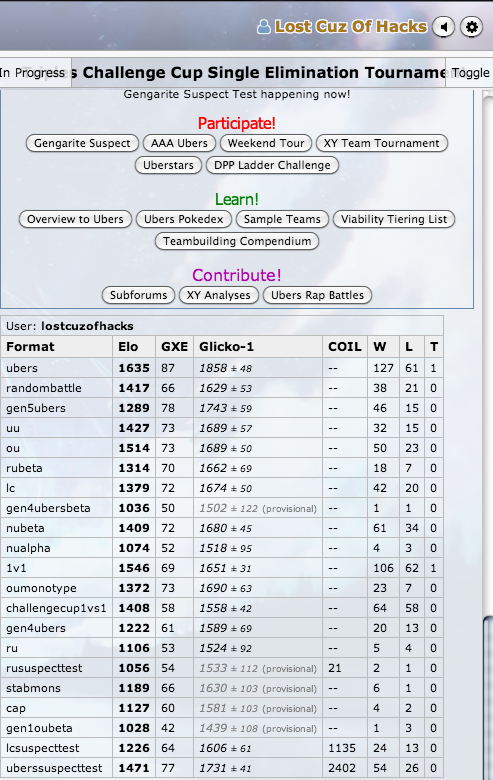
Task: Click the Participate! heading
Action: 237,123
